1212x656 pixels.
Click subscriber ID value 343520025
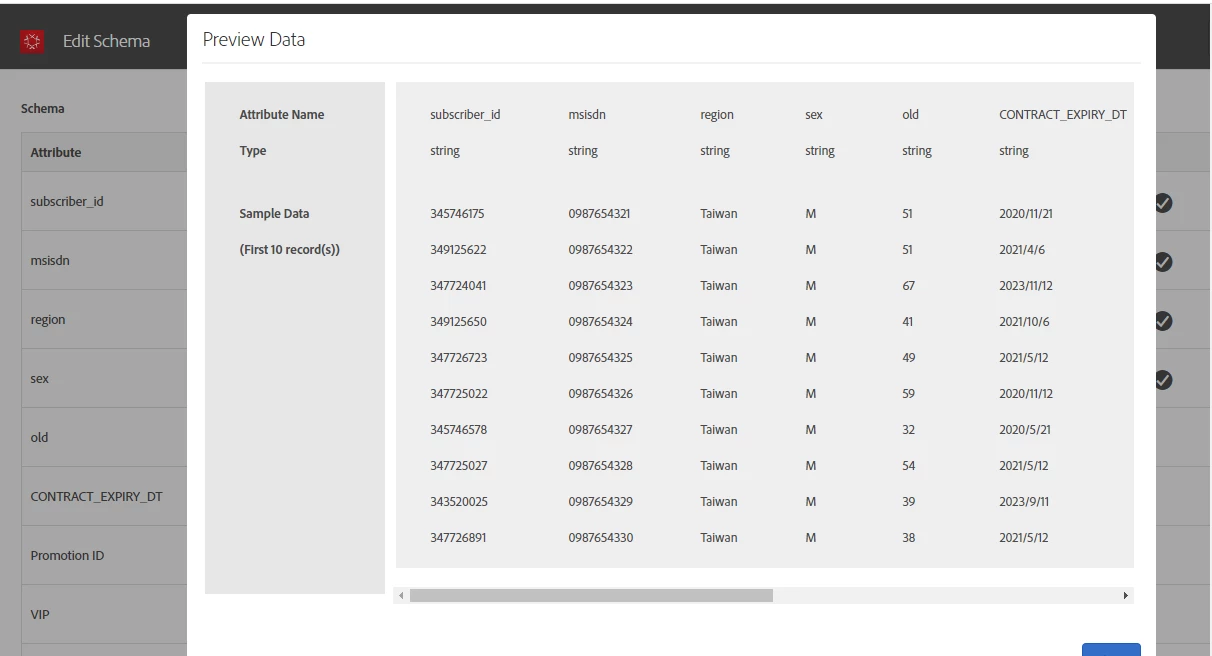tap(459, 502)
